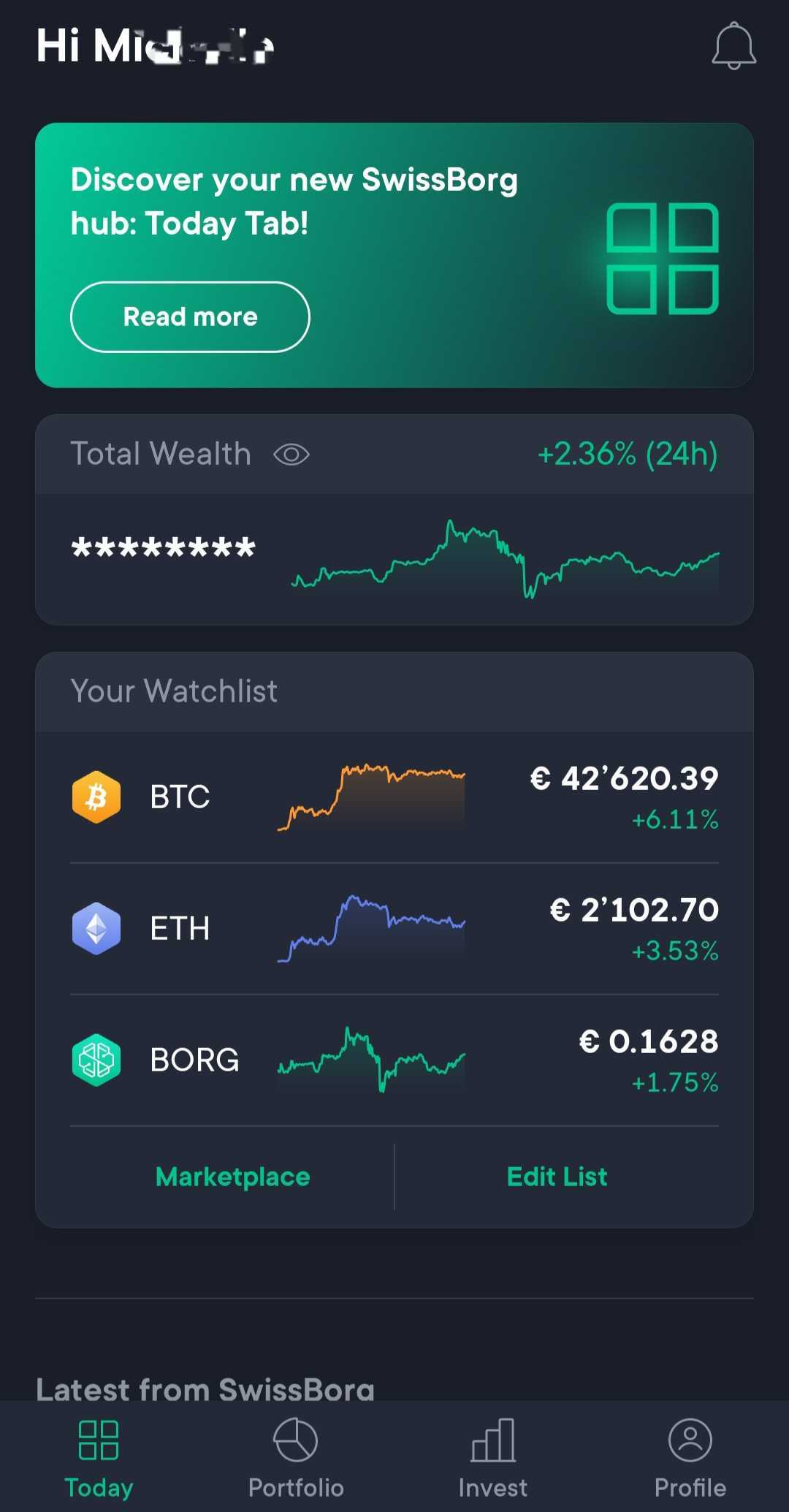789x1512 pixels.
Task: Open Profile using the person icon
Action: click(x=690, y=1440)
